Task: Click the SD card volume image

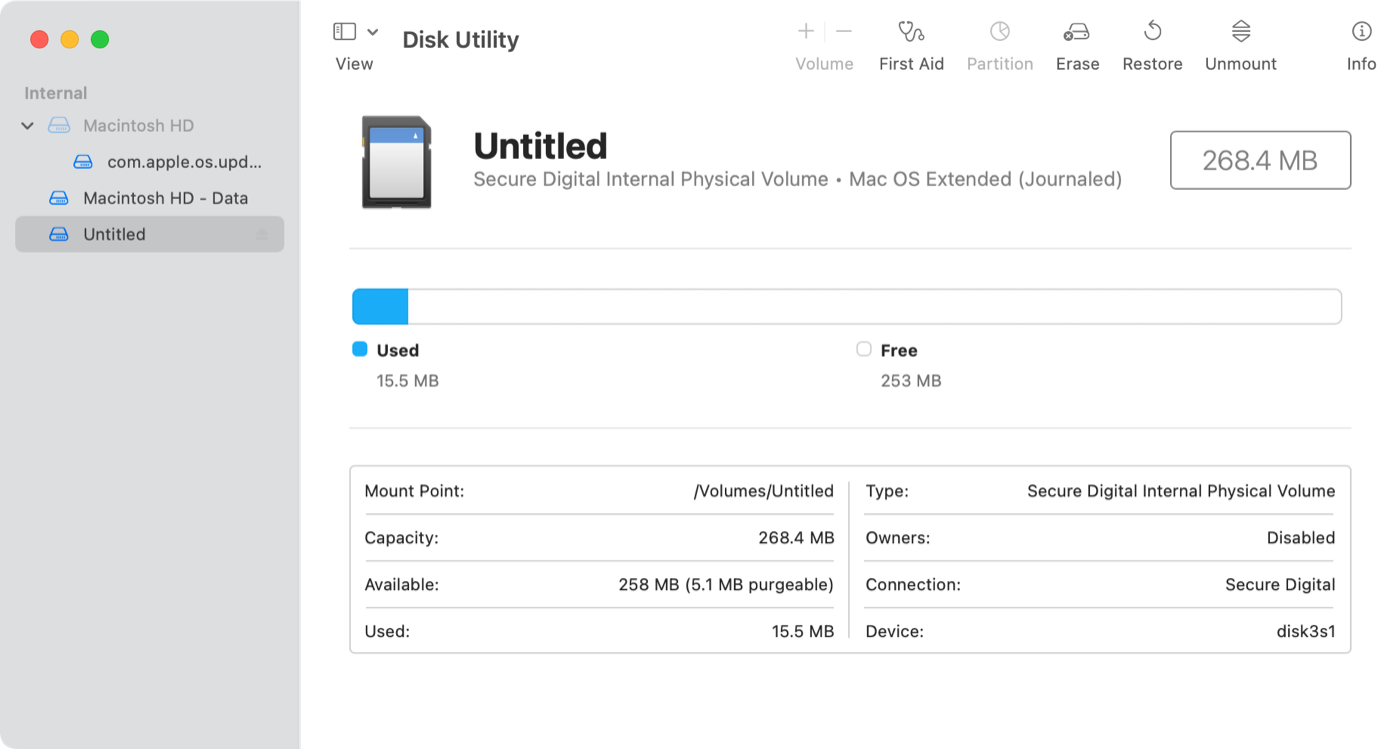Action: tap(396, 163)
